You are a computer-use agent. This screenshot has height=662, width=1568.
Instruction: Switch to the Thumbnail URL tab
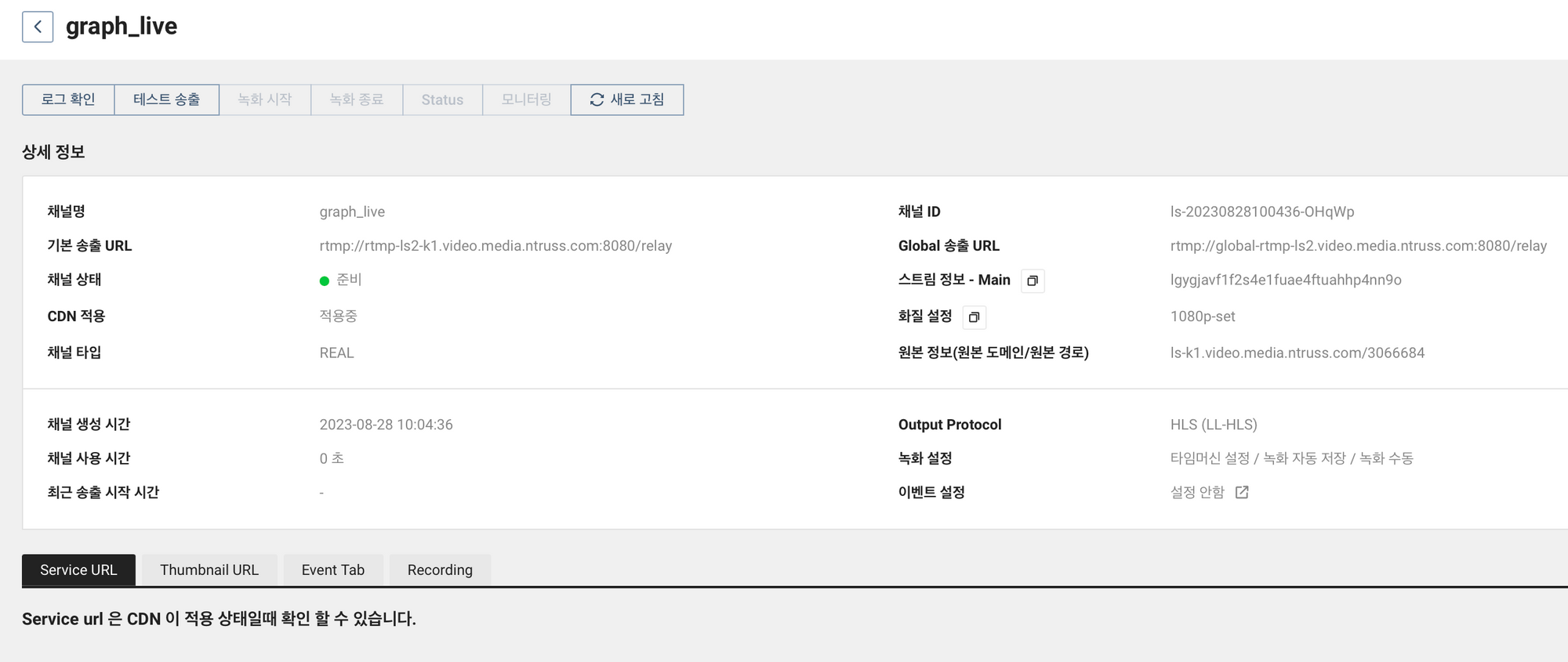[209, 570]
